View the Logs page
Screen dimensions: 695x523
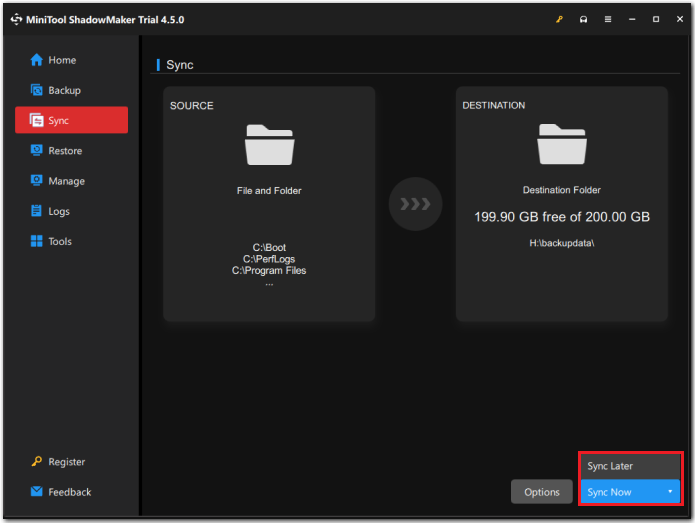pyautogui.click(x=59, y=211)
